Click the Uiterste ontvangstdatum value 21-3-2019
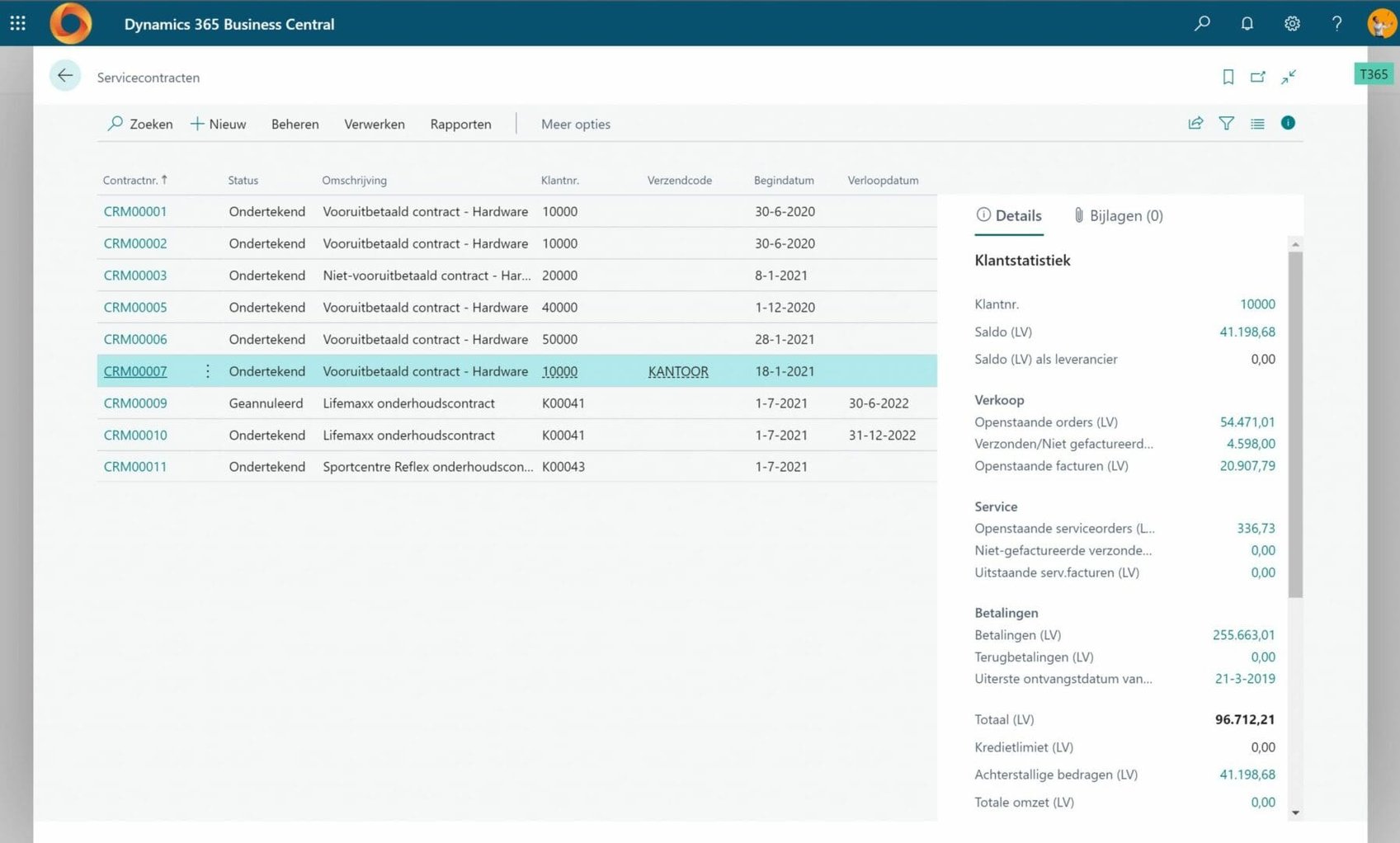 point(1245,679)
